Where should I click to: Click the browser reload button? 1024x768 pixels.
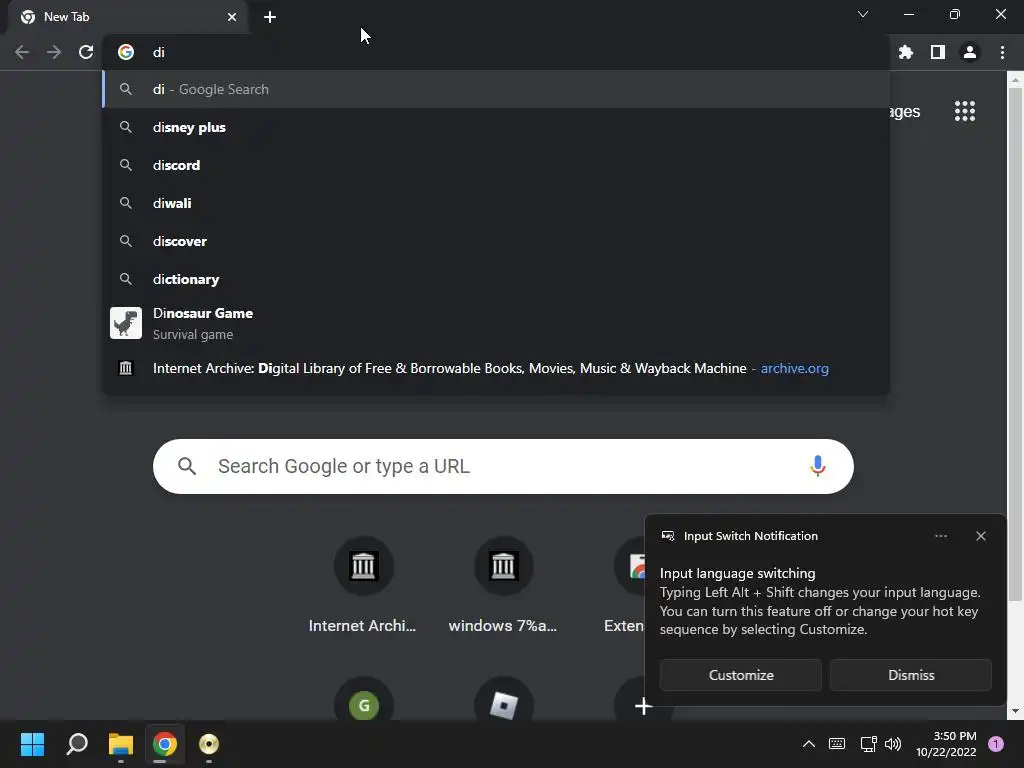click(86, 52)
